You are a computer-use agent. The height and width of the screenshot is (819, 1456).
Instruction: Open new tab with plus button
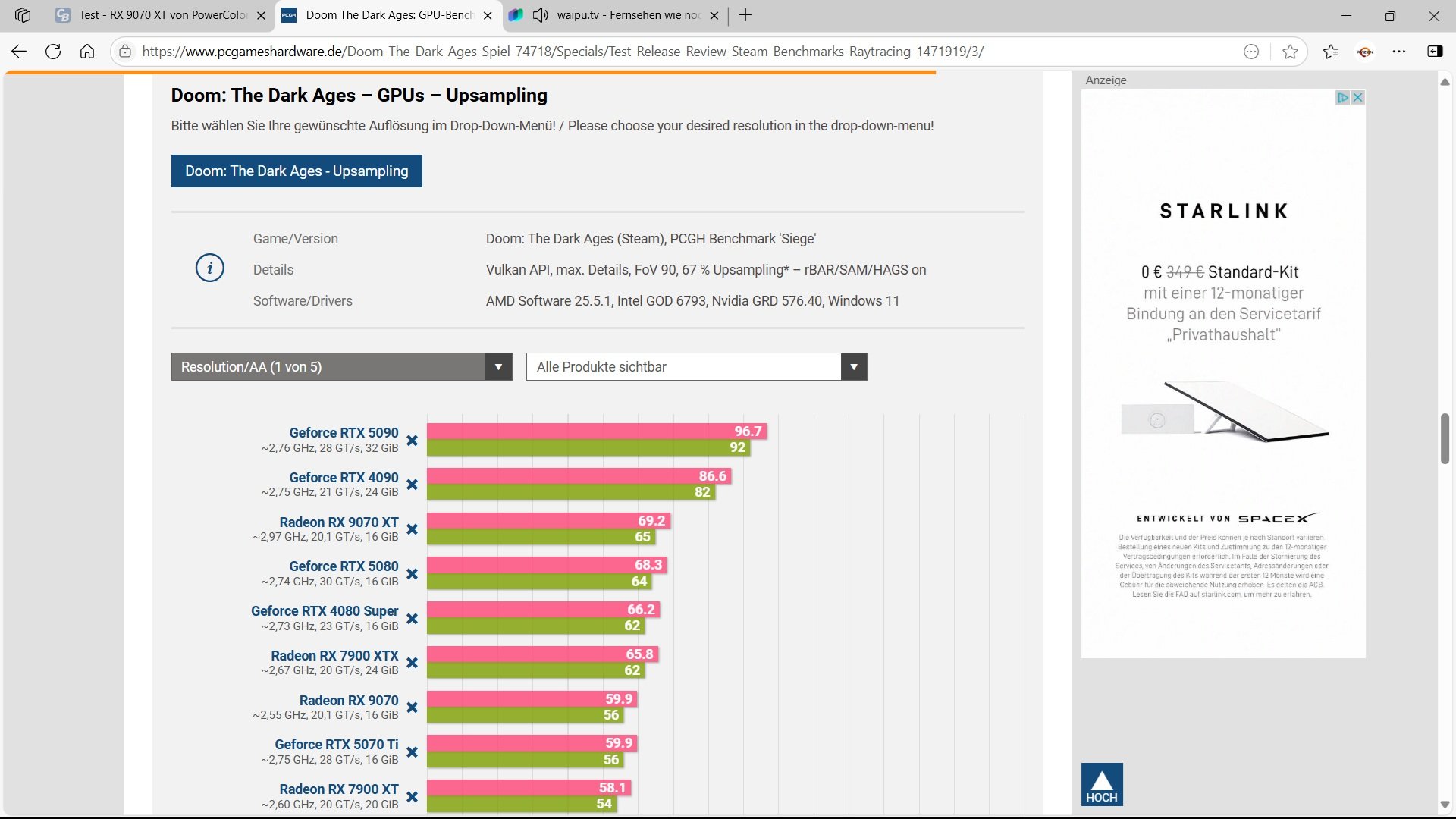click(745, 15)
